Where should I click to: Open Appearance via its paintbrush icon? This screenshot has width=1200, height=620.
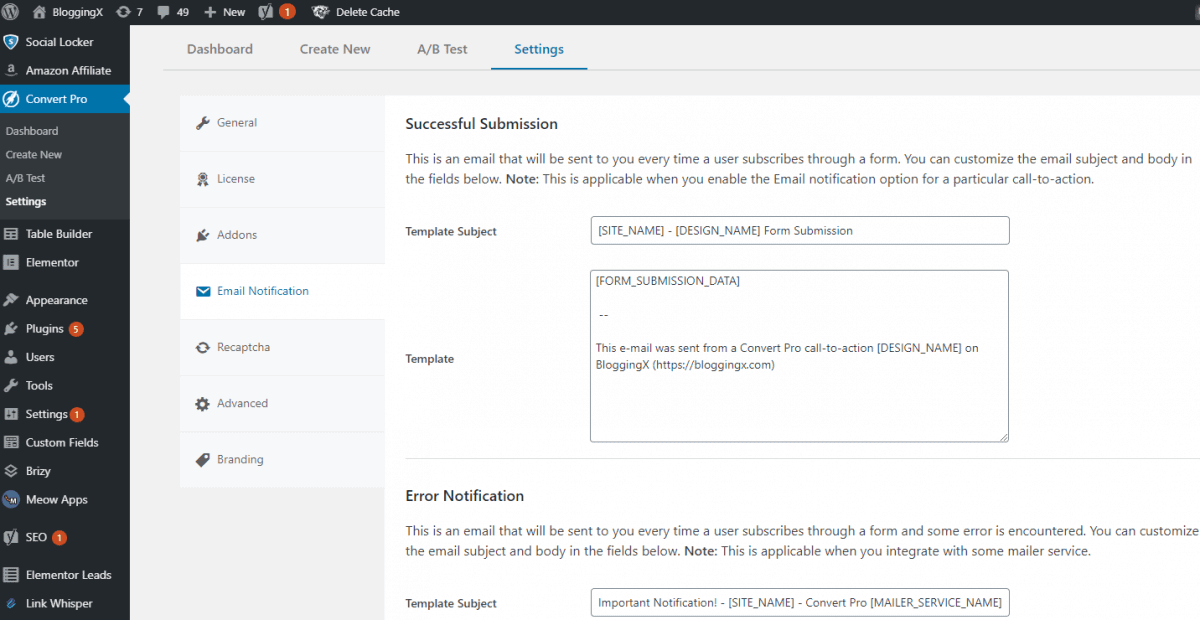11,300
